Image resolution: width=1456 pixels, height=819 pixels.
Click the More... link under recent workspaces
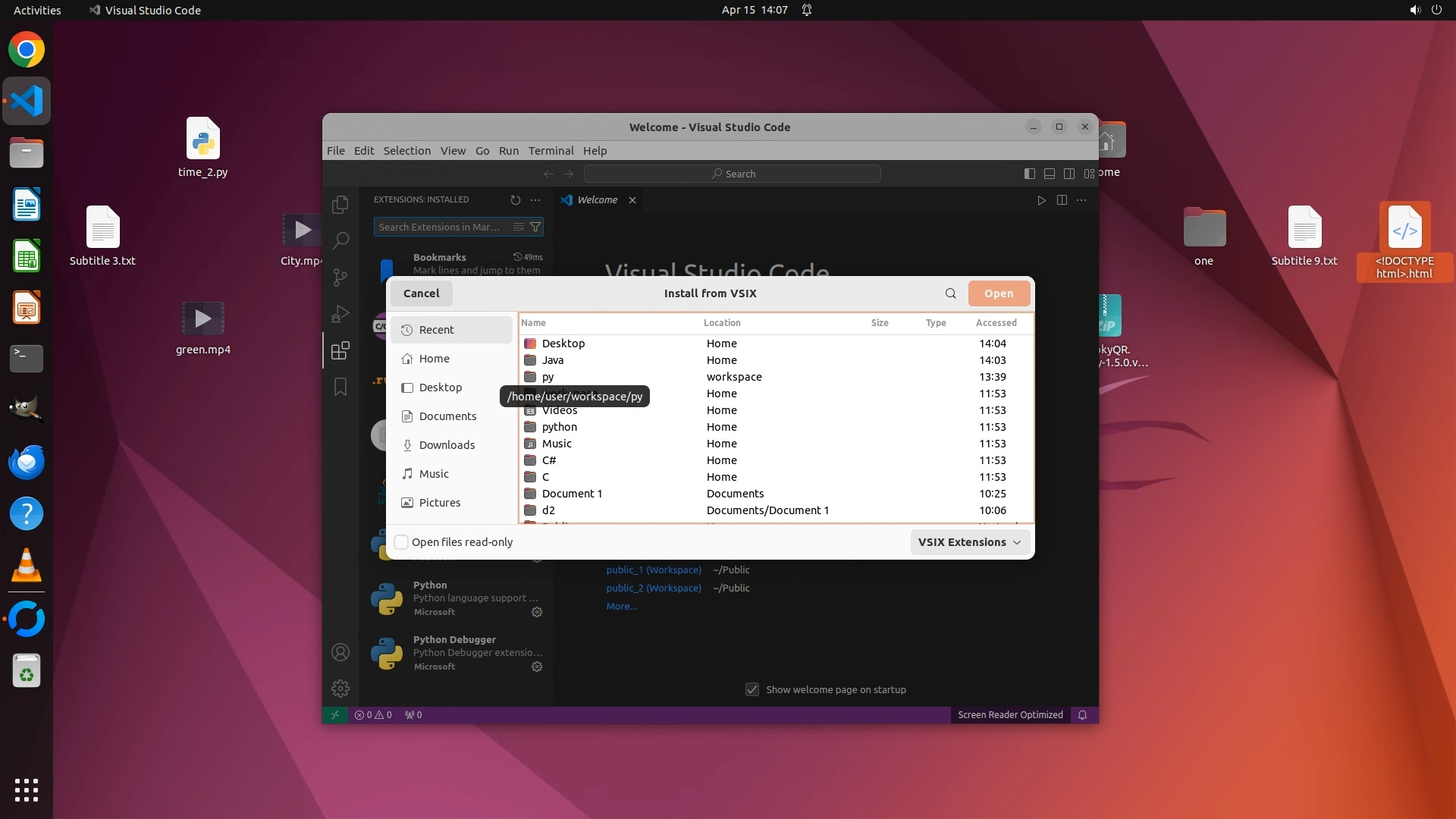coord(621,606)
